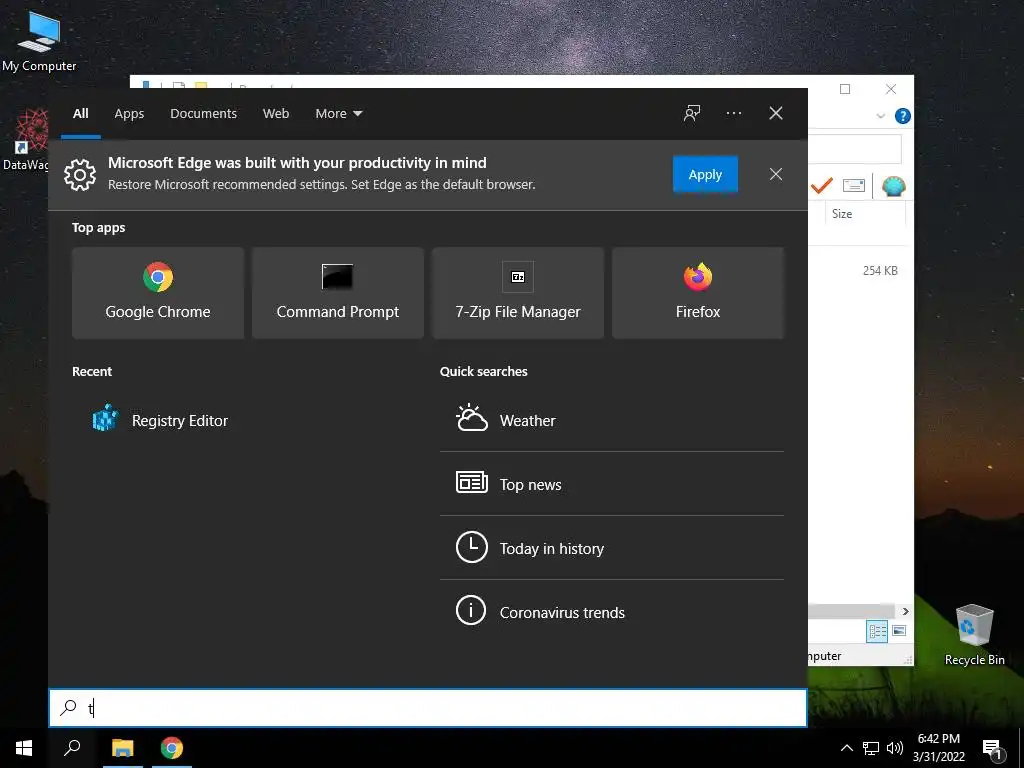Click the taskbar search icon
This screenshot has width=1024, height=768.
[72, 748]
